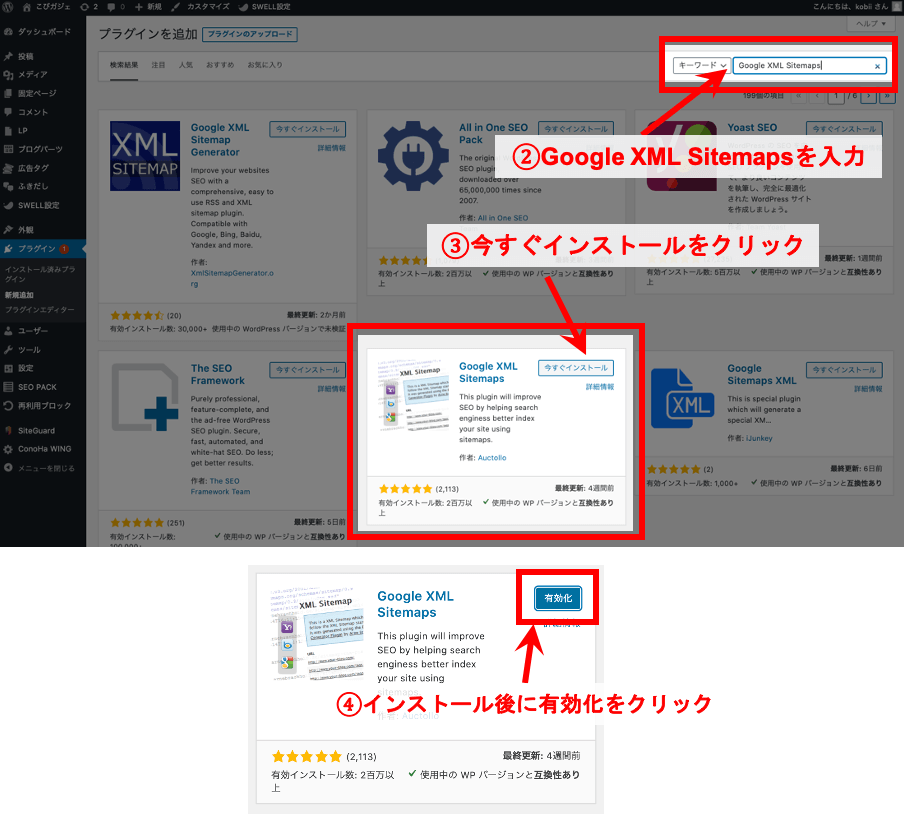This screenshot has width=904, height=814.
Task: Open the updates indicator showing 2
Action: click(x=89, y=7)
